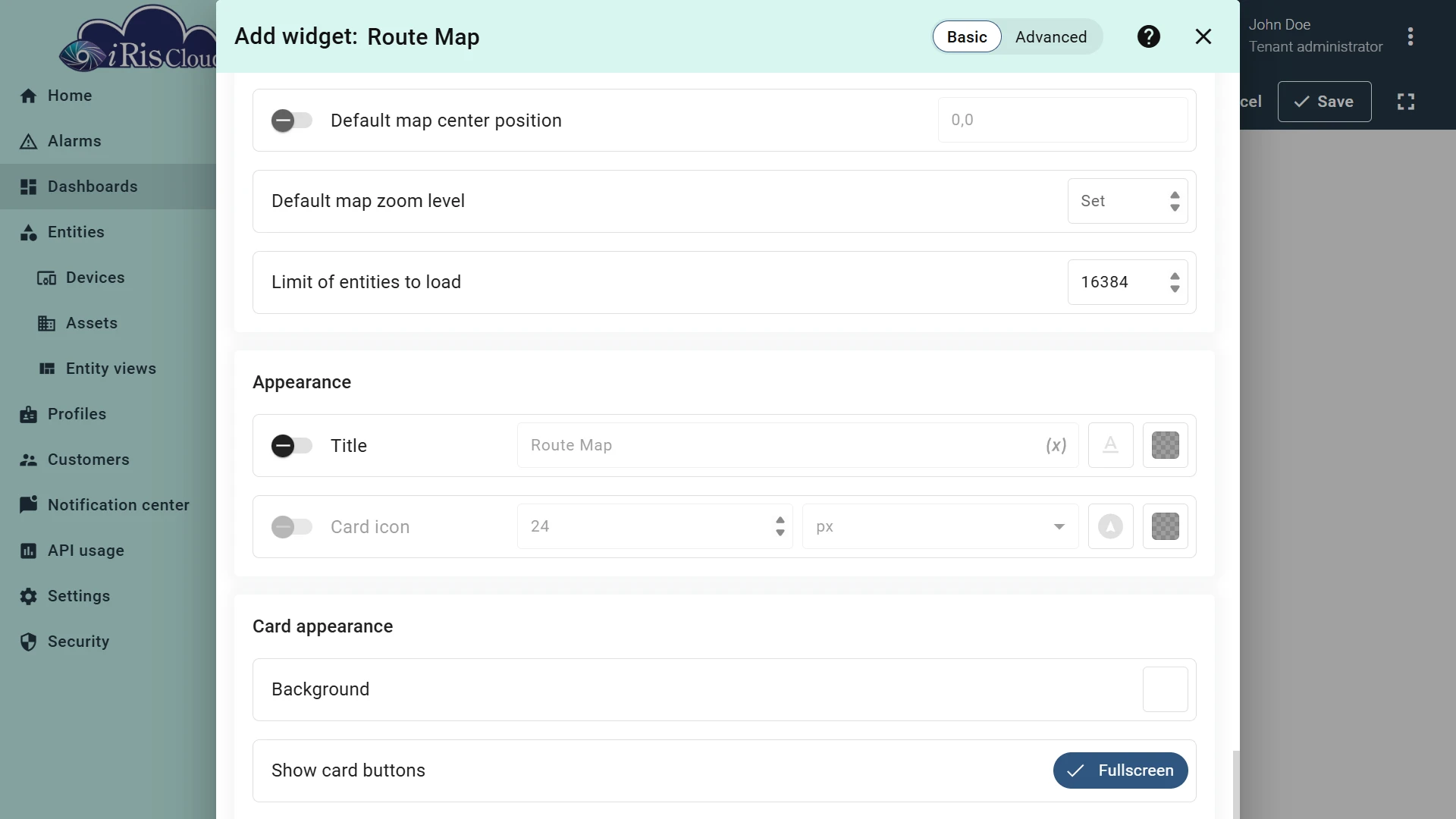Adjust Default map zoom level stepper
Image resolution: width=1456 pixels, height=819 pixels.
coord(1175,201)
